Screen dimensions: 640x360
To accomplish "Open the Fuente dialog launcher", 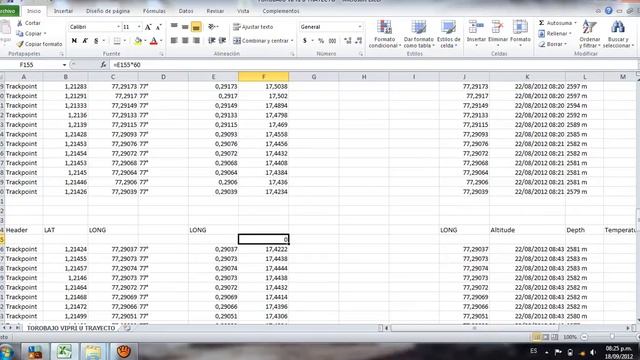I will point(161,54).
